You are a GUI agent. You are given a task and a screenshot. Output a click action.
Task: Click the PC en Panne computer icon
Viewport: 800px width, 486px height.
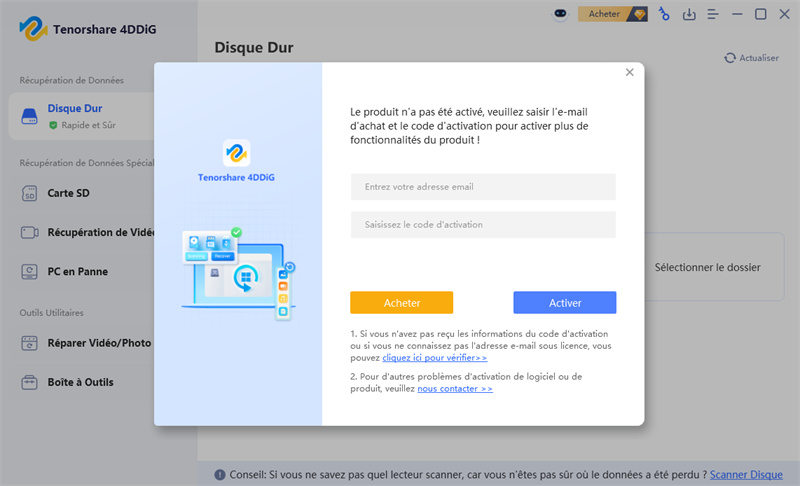[30, 272]
